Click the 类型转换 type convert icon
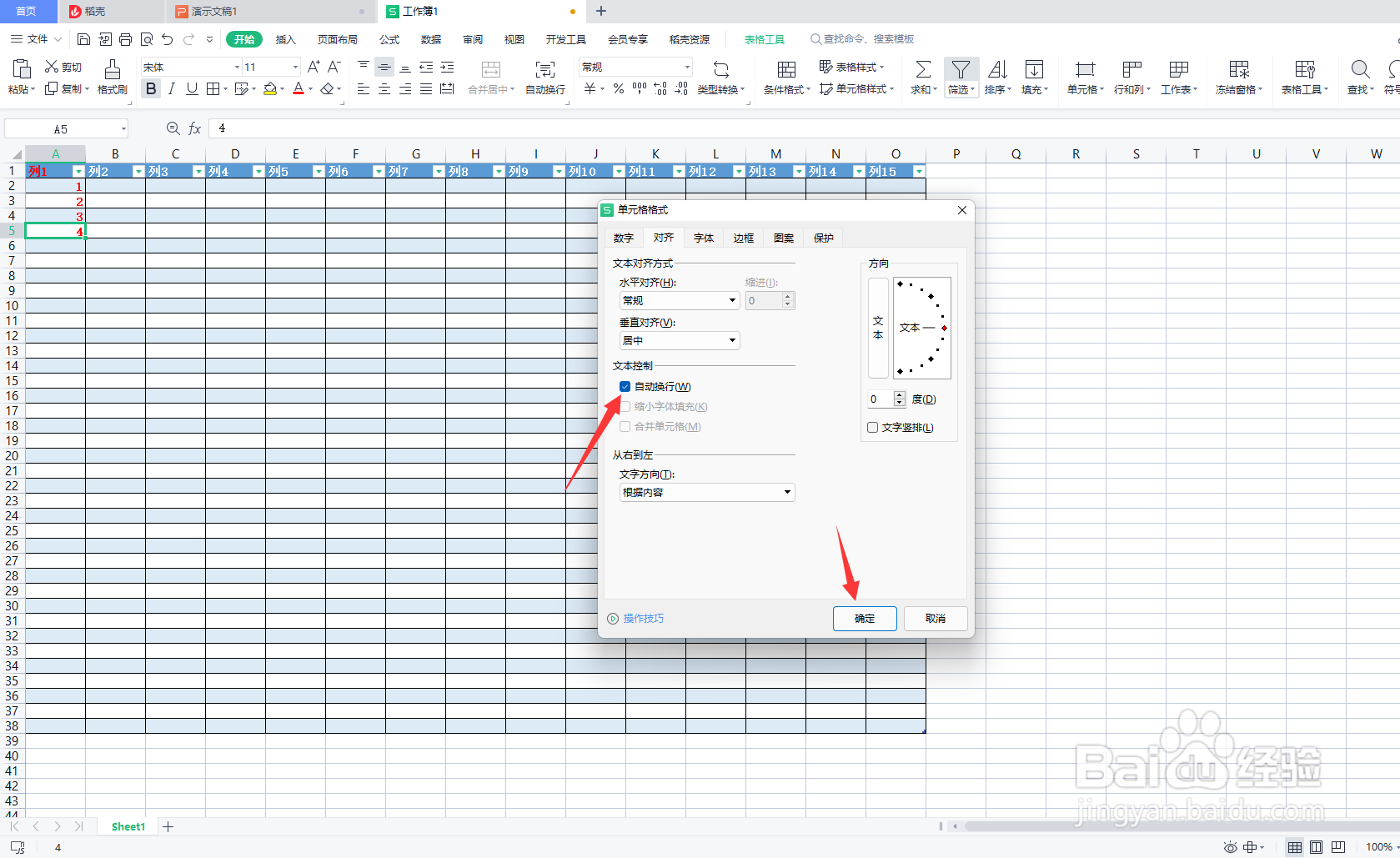 (721, 69)
